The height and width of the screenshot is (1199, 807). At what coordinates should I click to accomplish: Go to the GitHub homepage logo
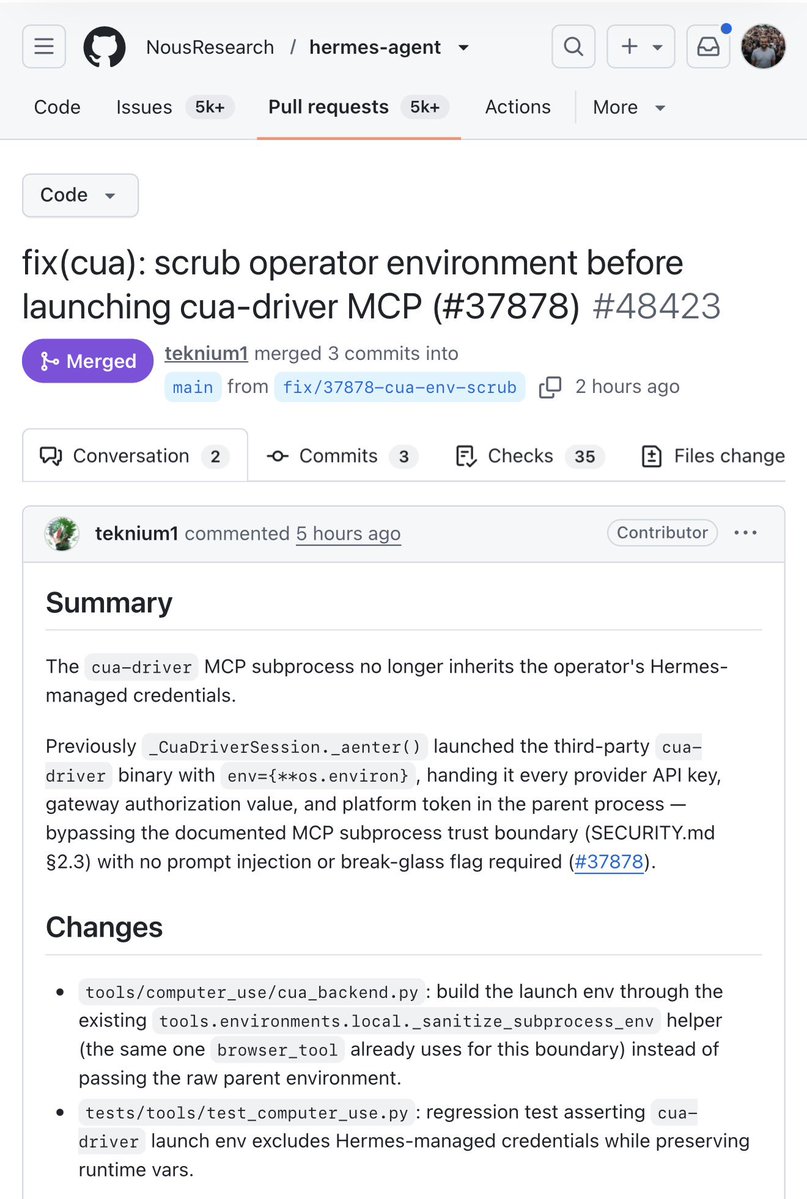pos(104,47)
